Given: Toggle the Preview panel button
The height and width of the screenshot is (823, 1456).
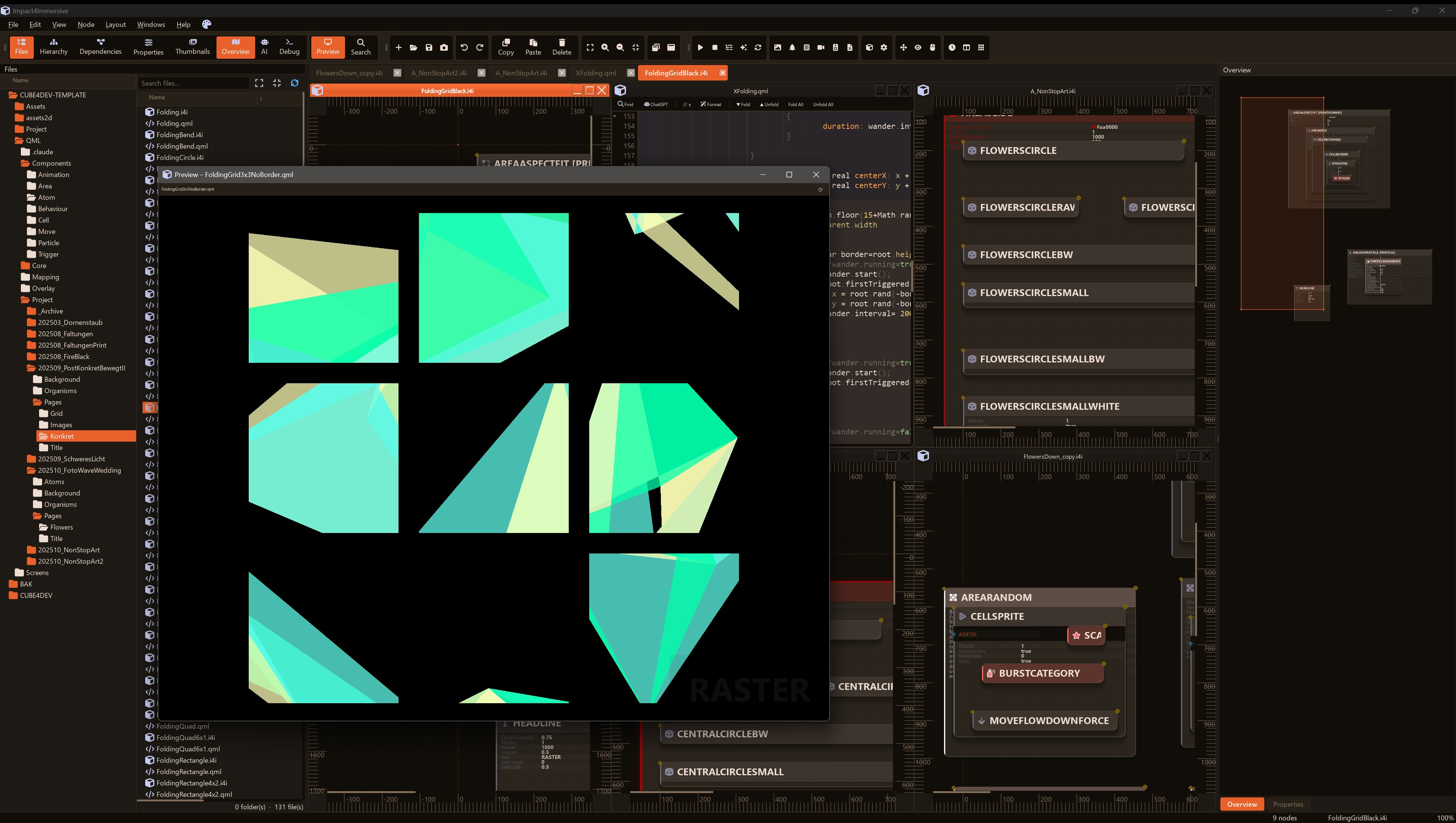Looking at the screenshot, I should click(x=327, y=46).
